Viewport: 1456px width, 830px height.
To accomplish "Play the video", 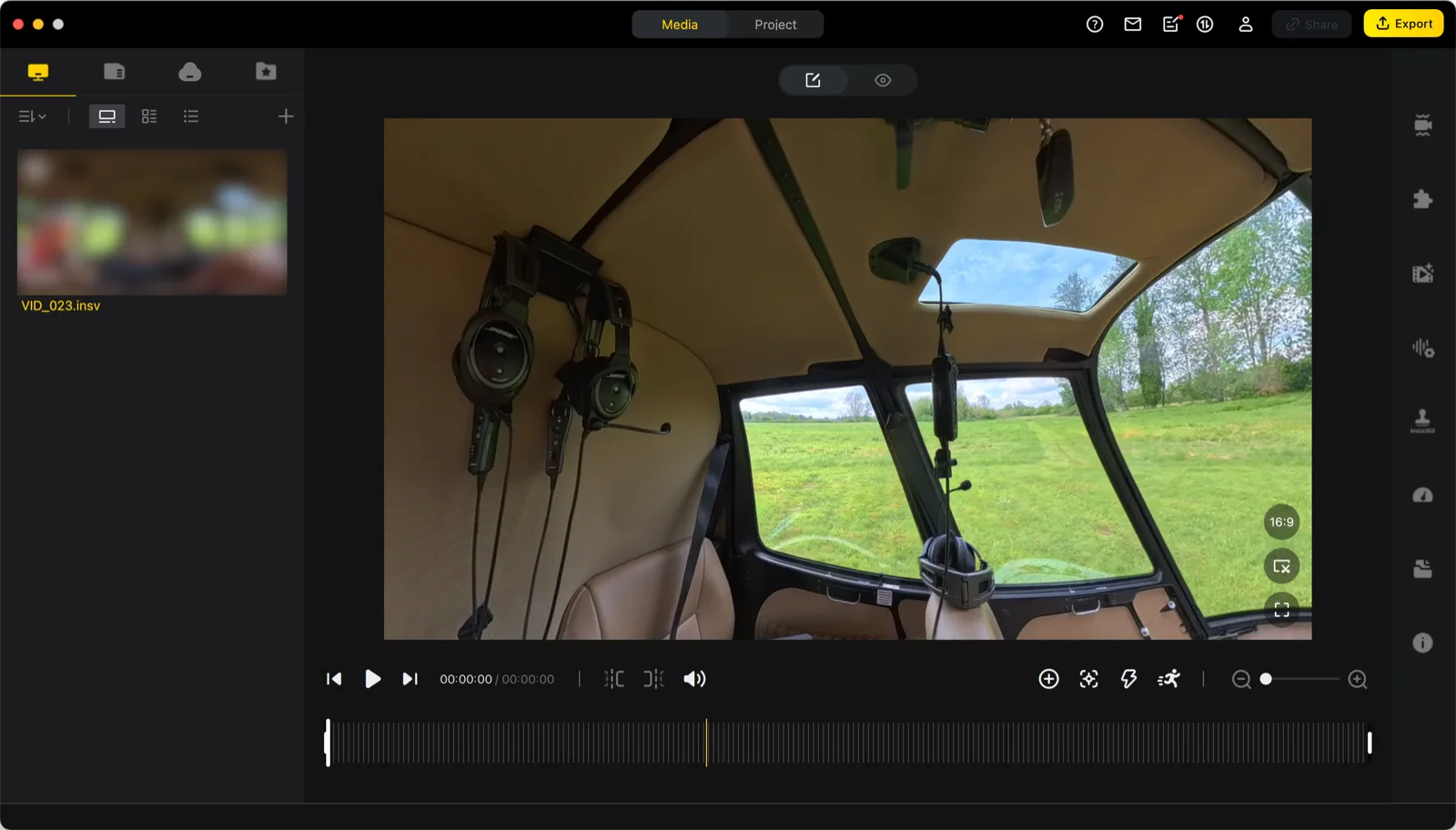I will (x=372, y=679).
